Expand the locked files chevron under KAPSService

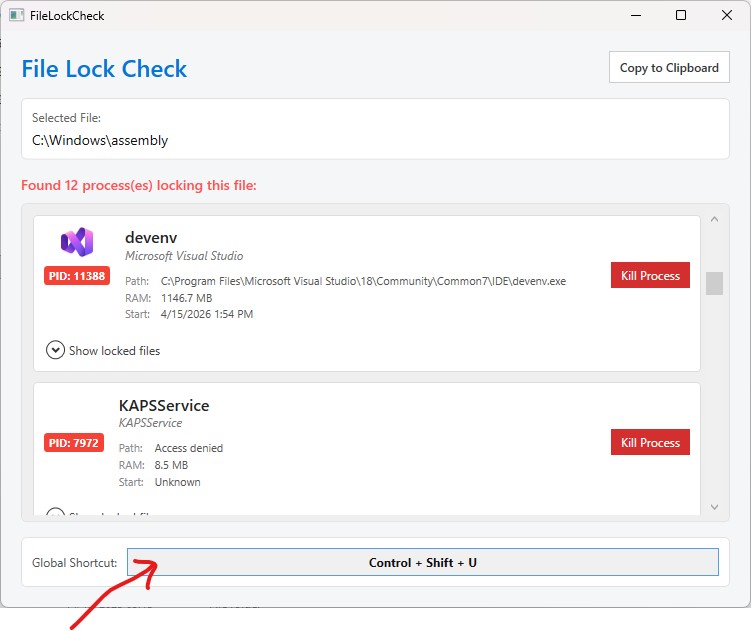coord(56,514)
